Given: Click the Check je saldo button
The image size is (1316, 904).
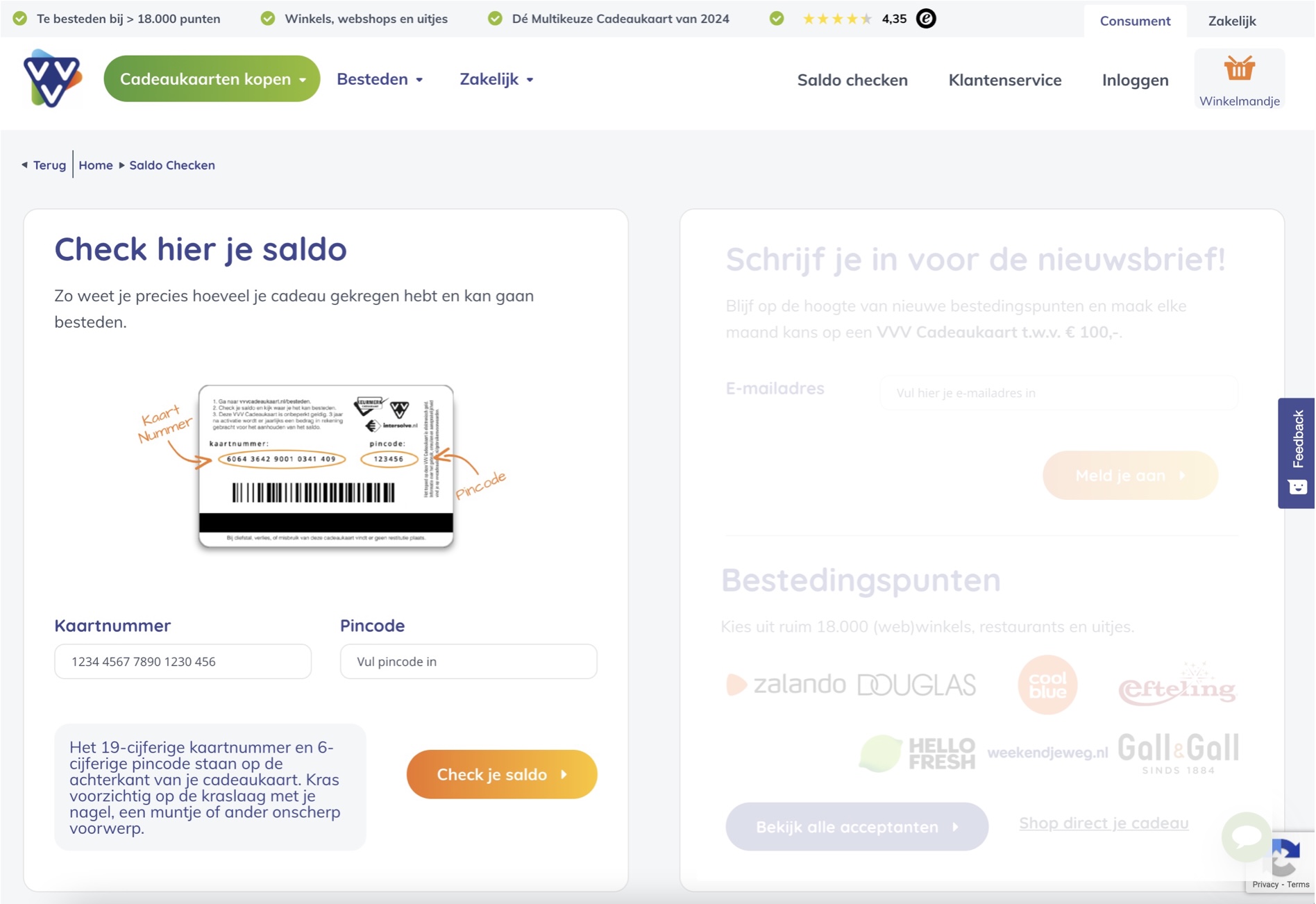Looking at the screenshot, I should tap(501, 774).
